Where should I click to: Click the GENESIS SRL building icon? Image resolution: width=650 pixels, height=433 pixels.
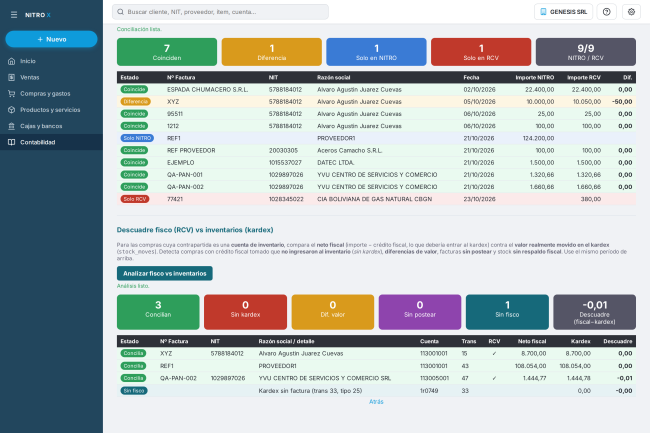pos(543,12)
